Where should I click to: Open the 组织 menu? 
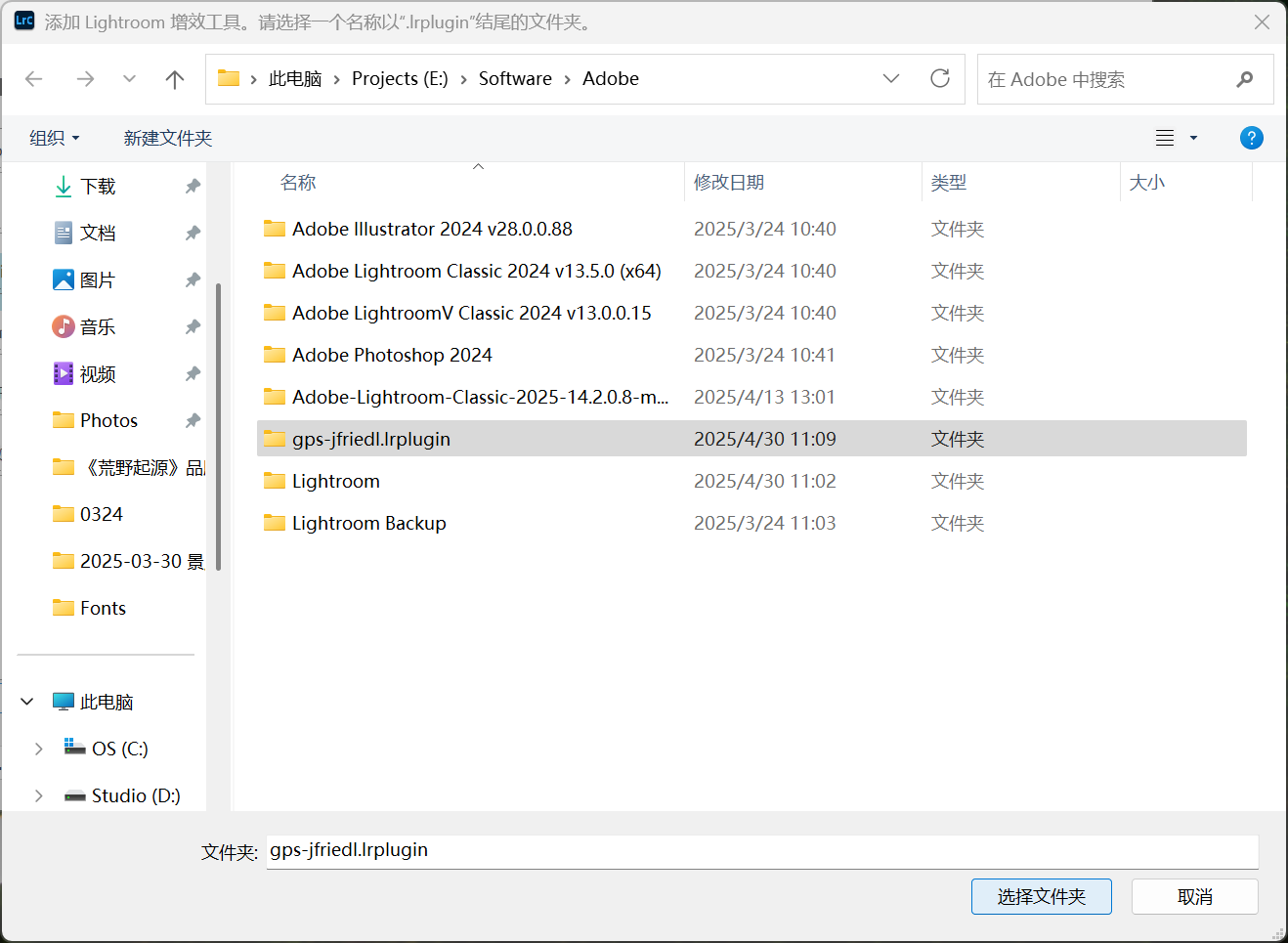pos(54,138)
